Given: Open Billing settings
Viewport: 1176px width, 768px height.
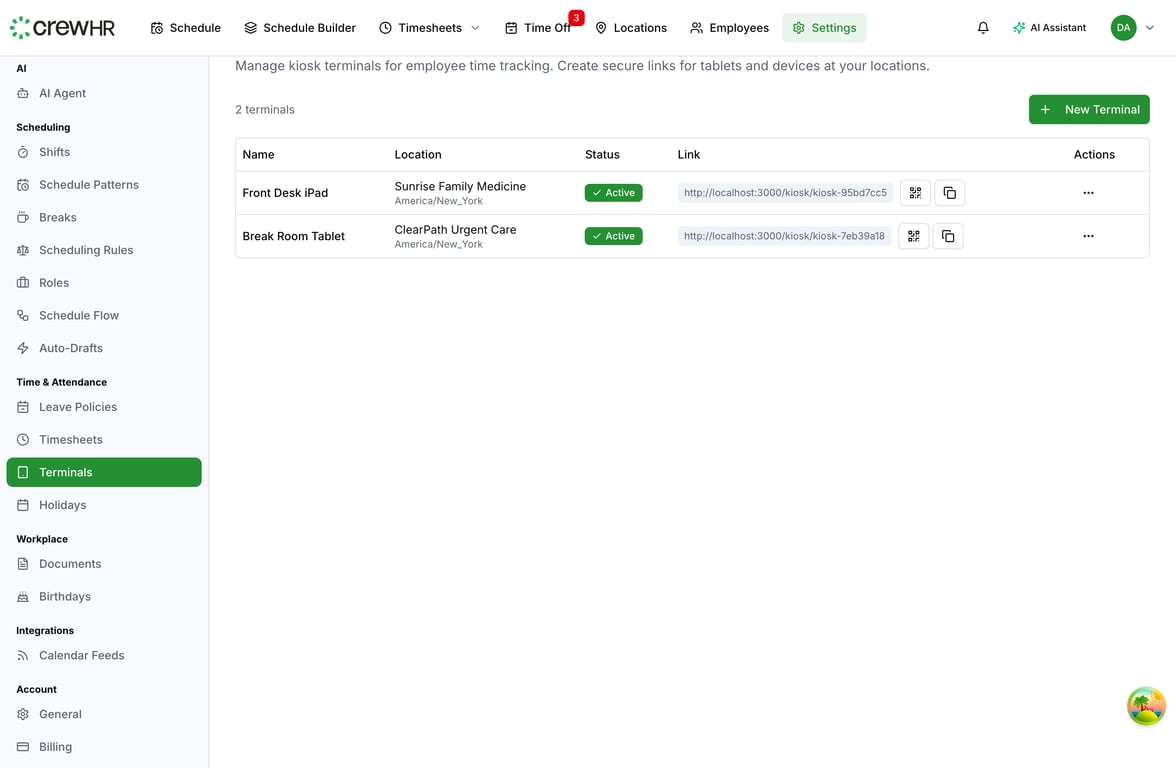Looking at the screenshot, I should [104, 747].
